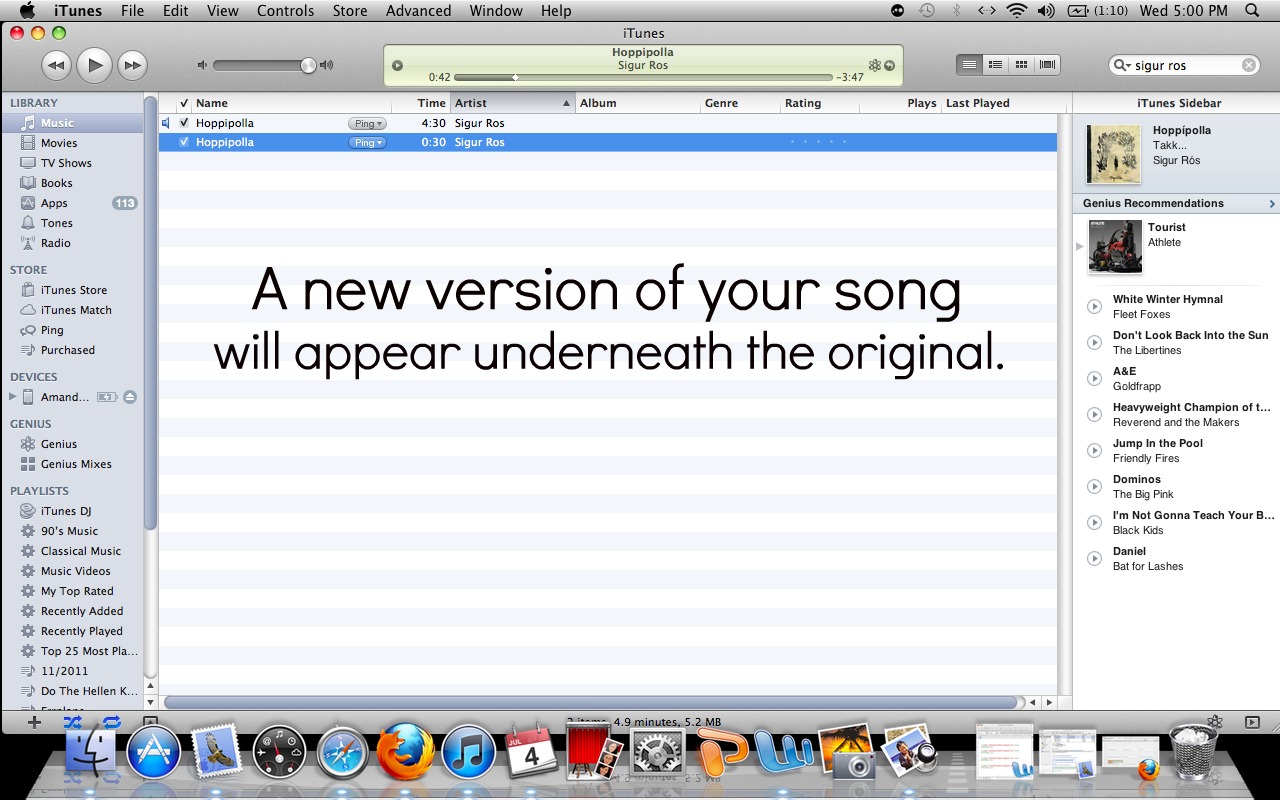Screen dimensions: 1280x800
Task: Open Firefox from the Dock
Action: pos(404,752)
